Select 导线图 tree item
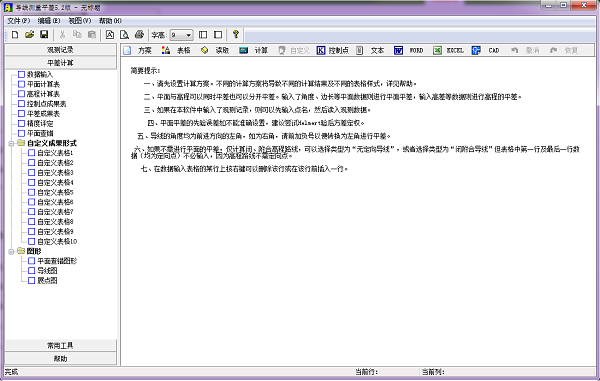 47,271
